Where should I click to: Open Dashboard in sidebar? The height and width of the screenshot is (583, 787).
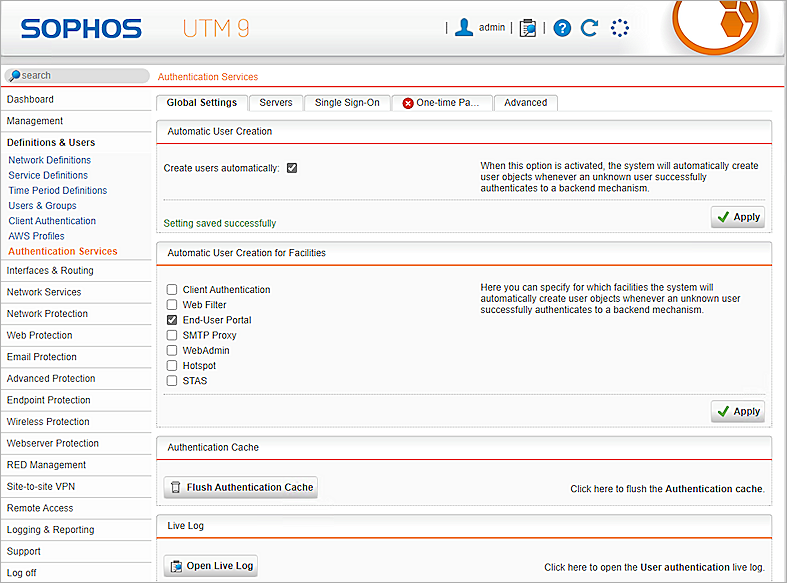click(76, 99)
